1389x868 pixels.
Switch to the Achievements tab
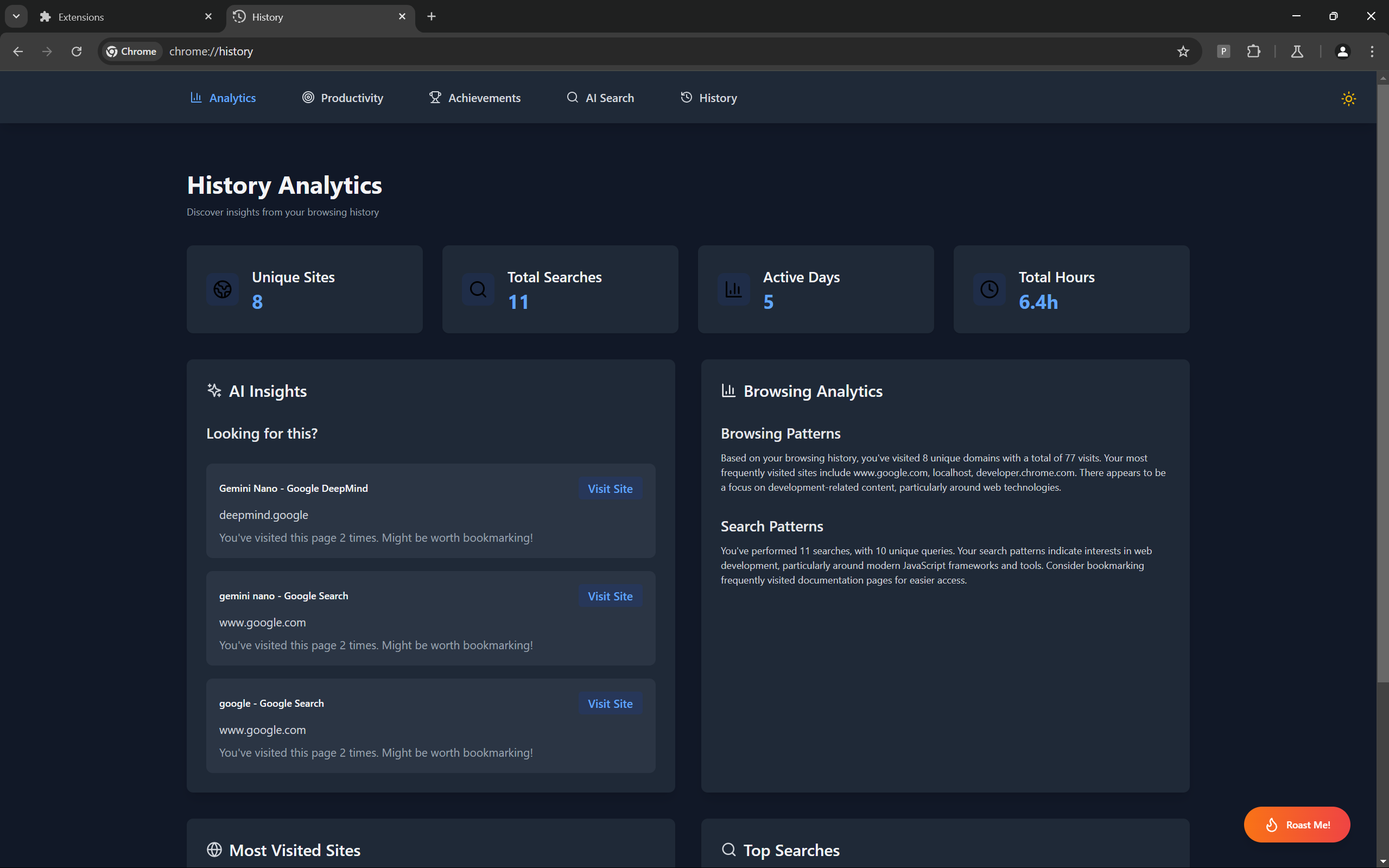click(x=475, y=98)
